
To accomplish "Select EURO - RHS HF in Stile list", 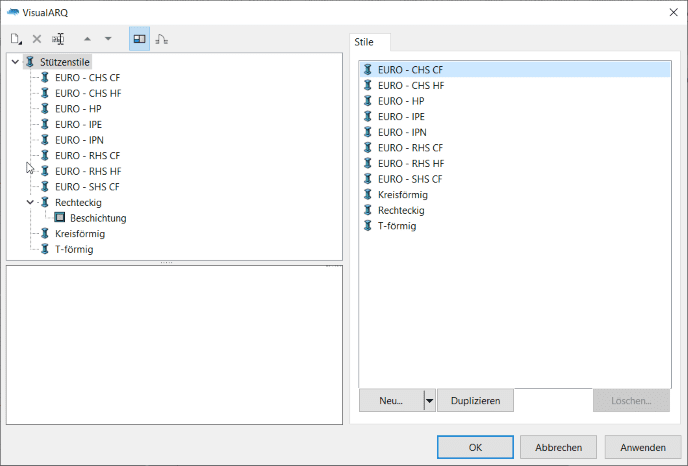I will (515, 164).
